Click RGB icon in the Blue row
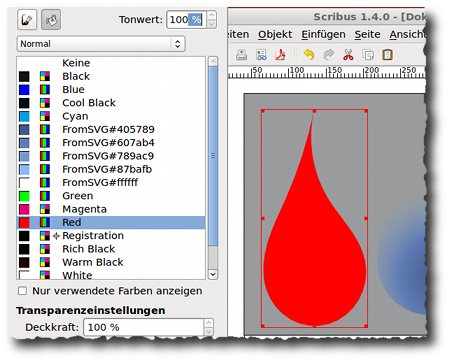Viewport: 451px width, 364px height. pos(45,90)
